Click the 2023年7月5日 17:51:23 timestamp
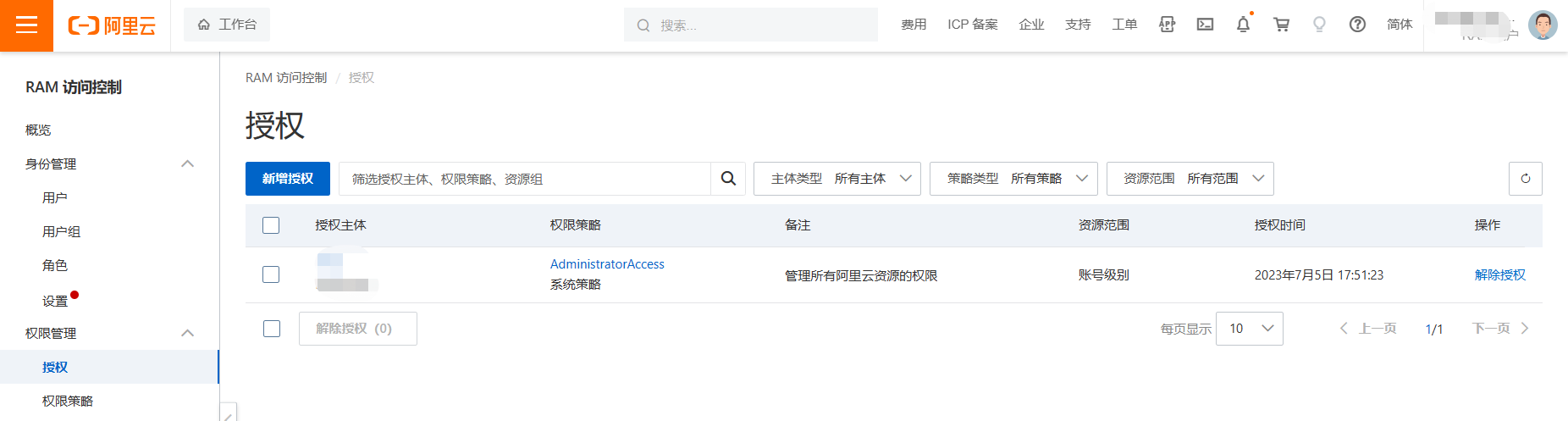 [1319, 274]
